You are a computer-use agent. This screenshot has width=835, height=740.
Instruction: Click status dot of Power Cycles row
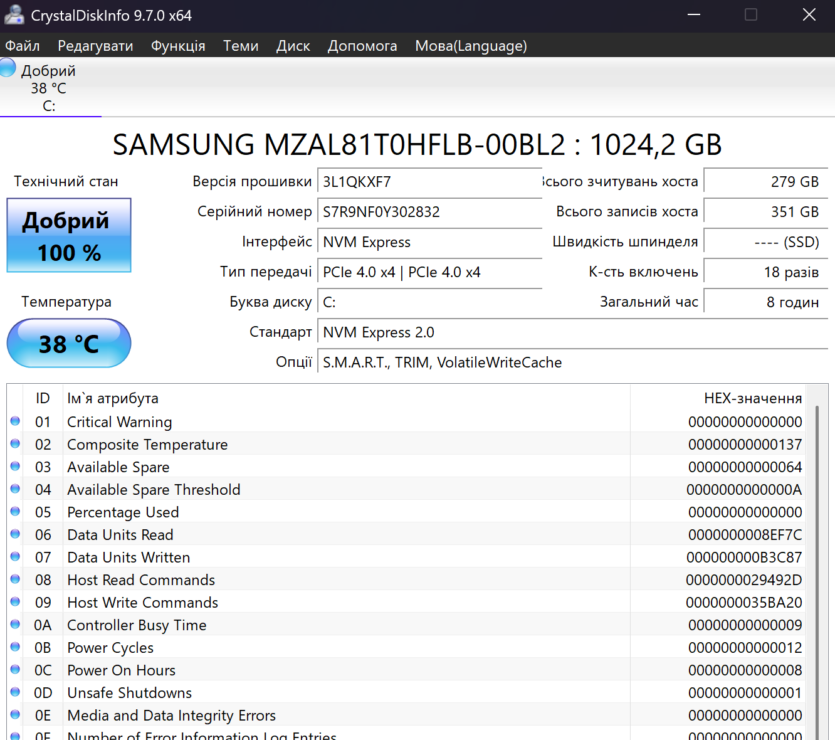click(15, 647)
